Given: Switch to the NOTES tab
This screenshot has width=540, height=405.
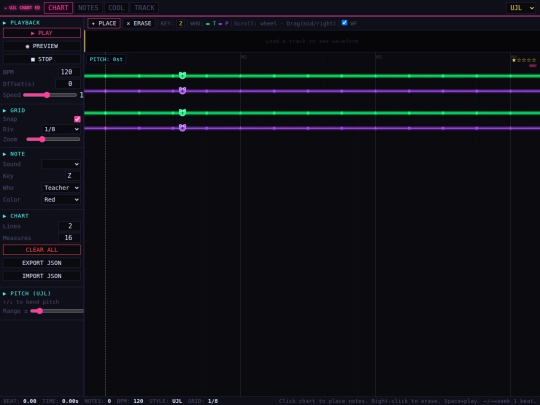Looking at the screenshot, I should pyautogui.click(x=88, y=8).
